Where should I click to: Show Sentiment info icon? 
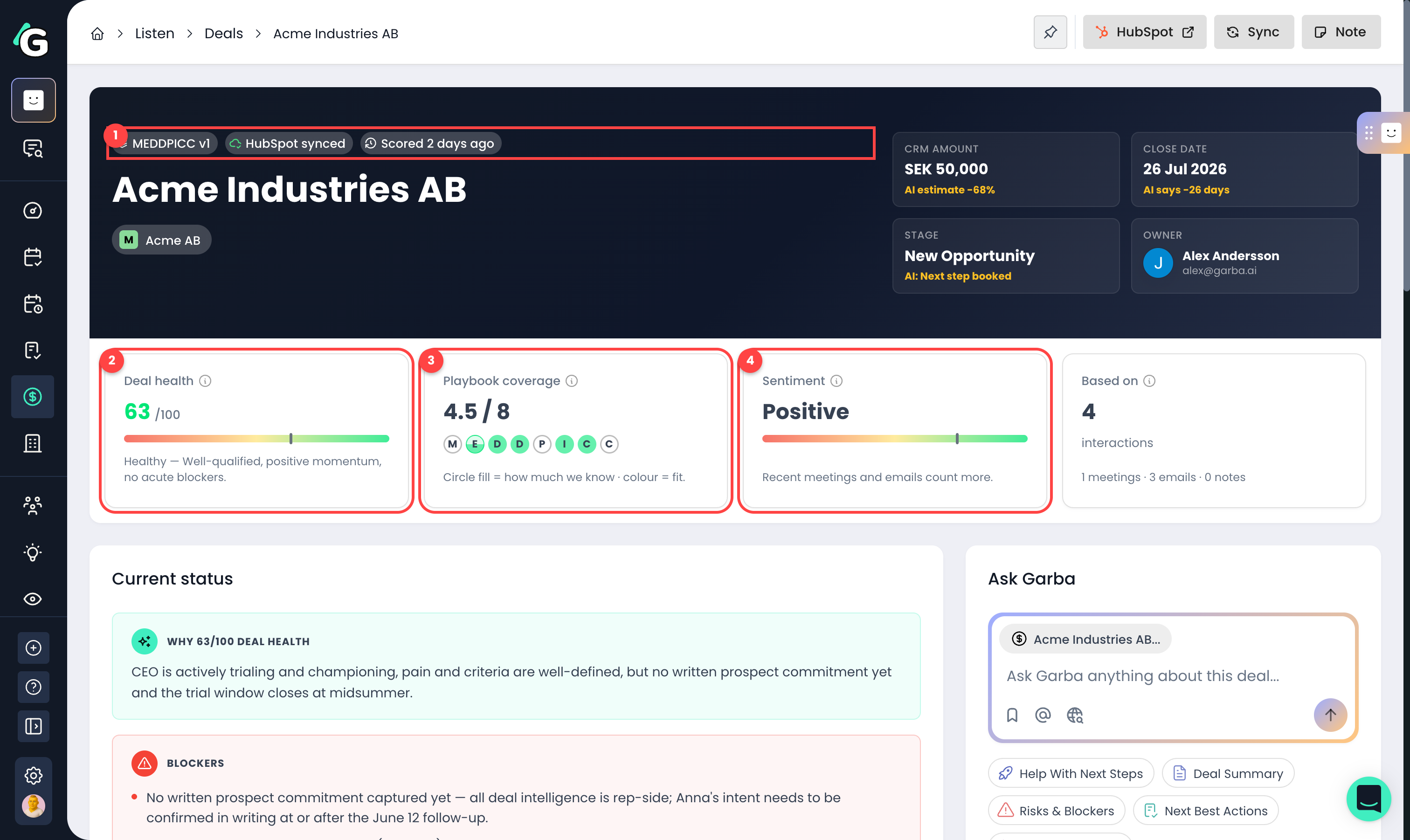pyautogui.click(x=836, y=381)
